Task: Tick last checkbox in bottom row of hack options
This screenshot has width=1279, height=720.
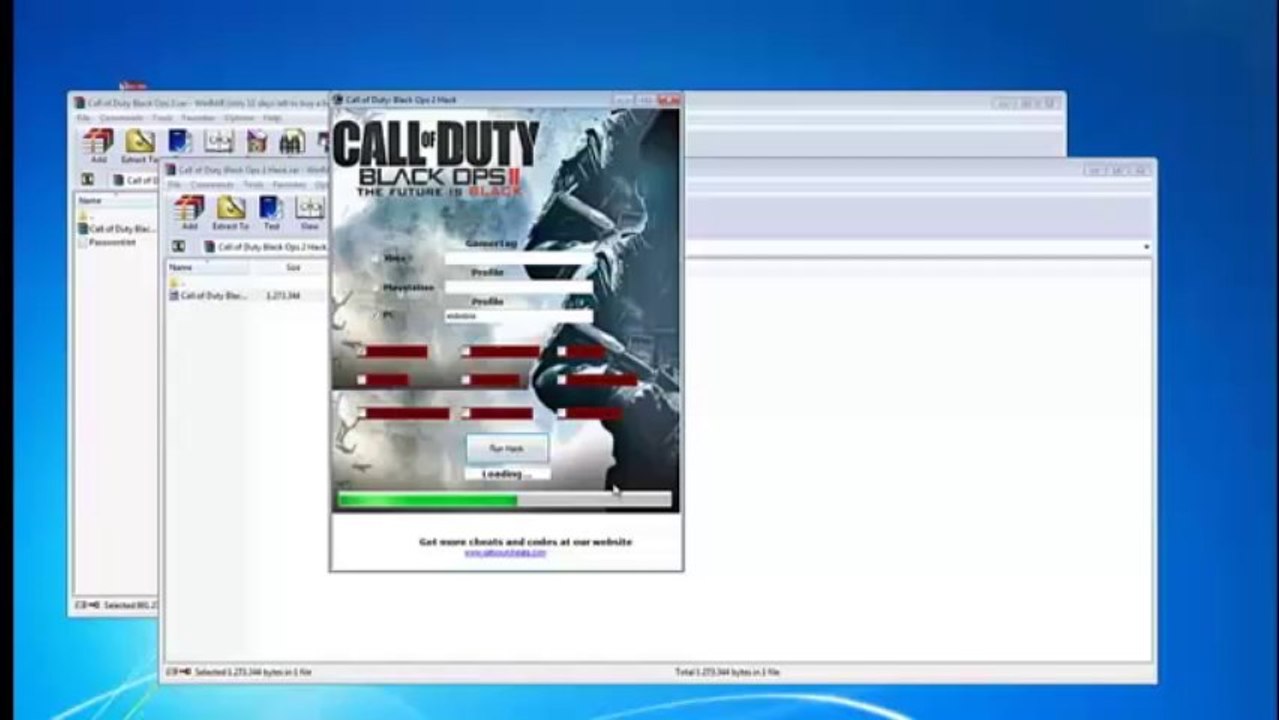Action: pyautogui.click(x=562, y=413)
